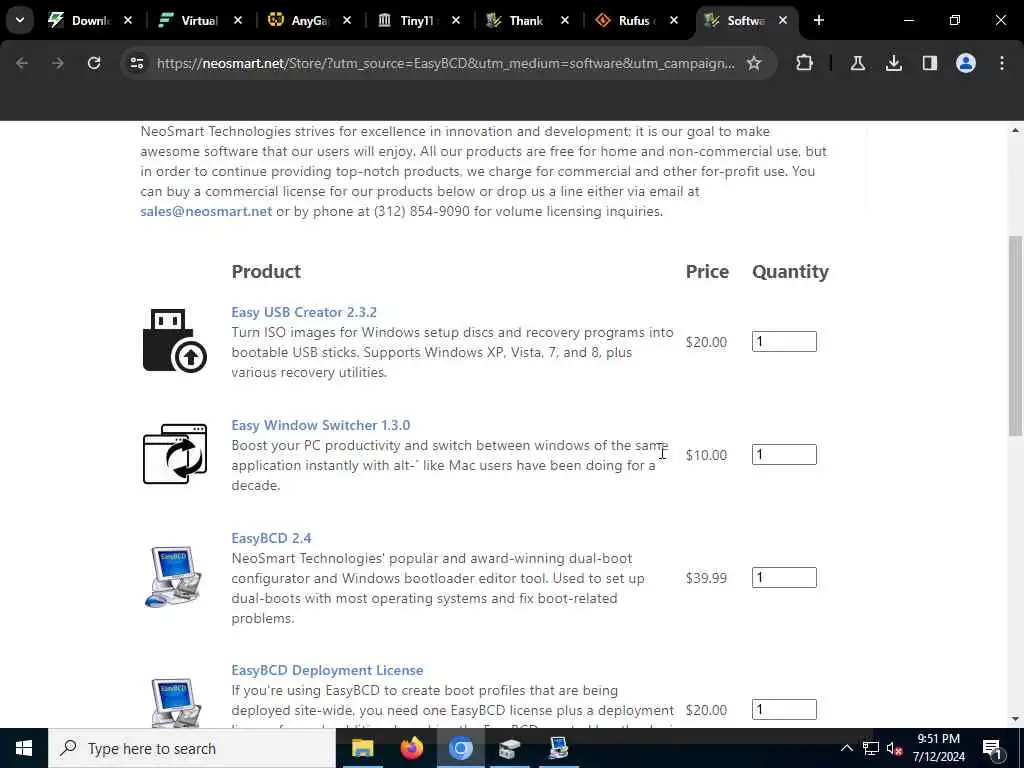
Task: Toggle the browser side panel
Action: (930, 63)
